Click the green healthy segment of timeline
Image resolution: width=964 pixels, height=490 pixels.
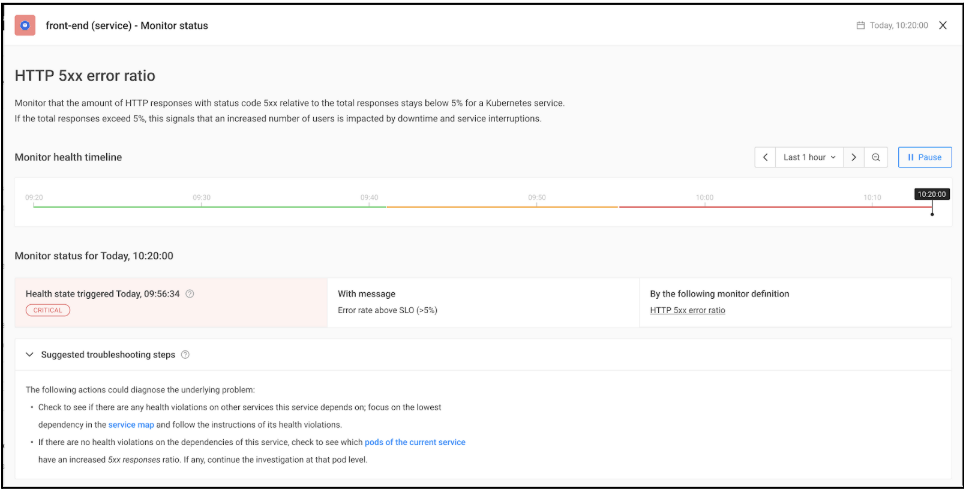[x=210, y=207]
